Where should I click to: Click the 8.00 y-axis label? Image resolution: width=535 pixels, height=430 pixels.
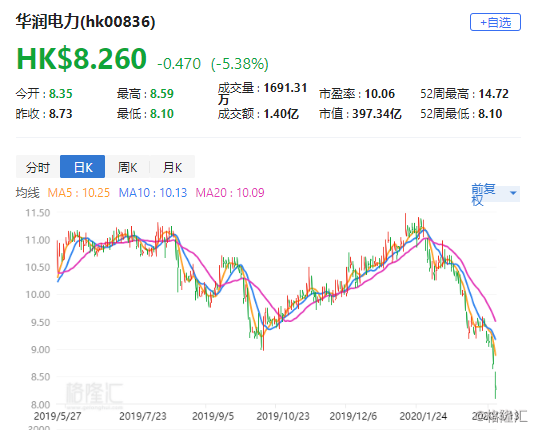pyautogui.click(x=41, y=405)
